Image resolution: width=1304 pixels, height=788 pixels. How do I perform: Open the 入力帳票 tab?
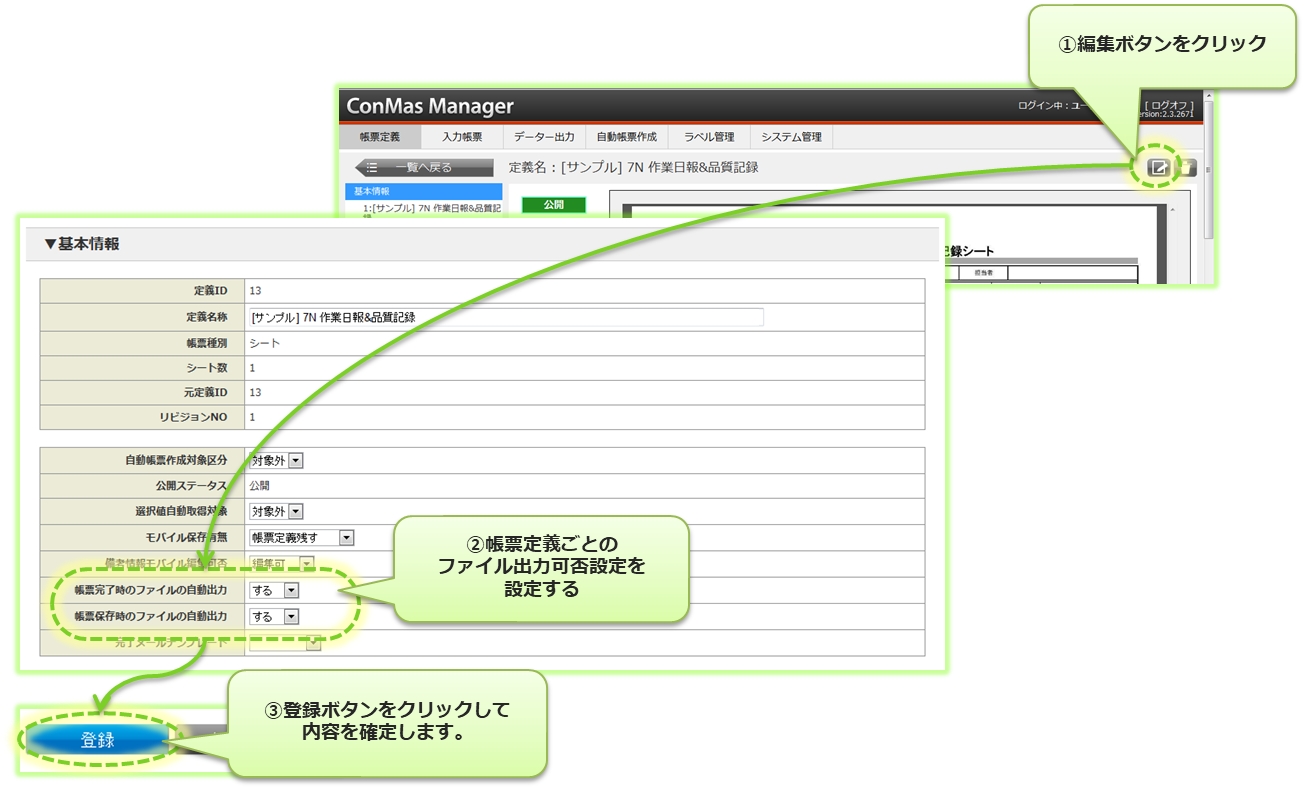pos(461,137)
